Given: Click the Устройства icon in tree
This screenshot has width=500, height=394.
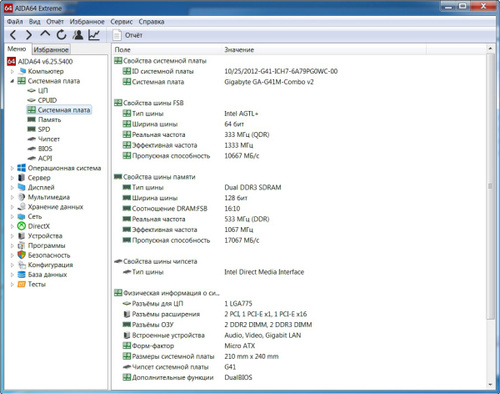Looking at the screenshot, I should [21, 236].
